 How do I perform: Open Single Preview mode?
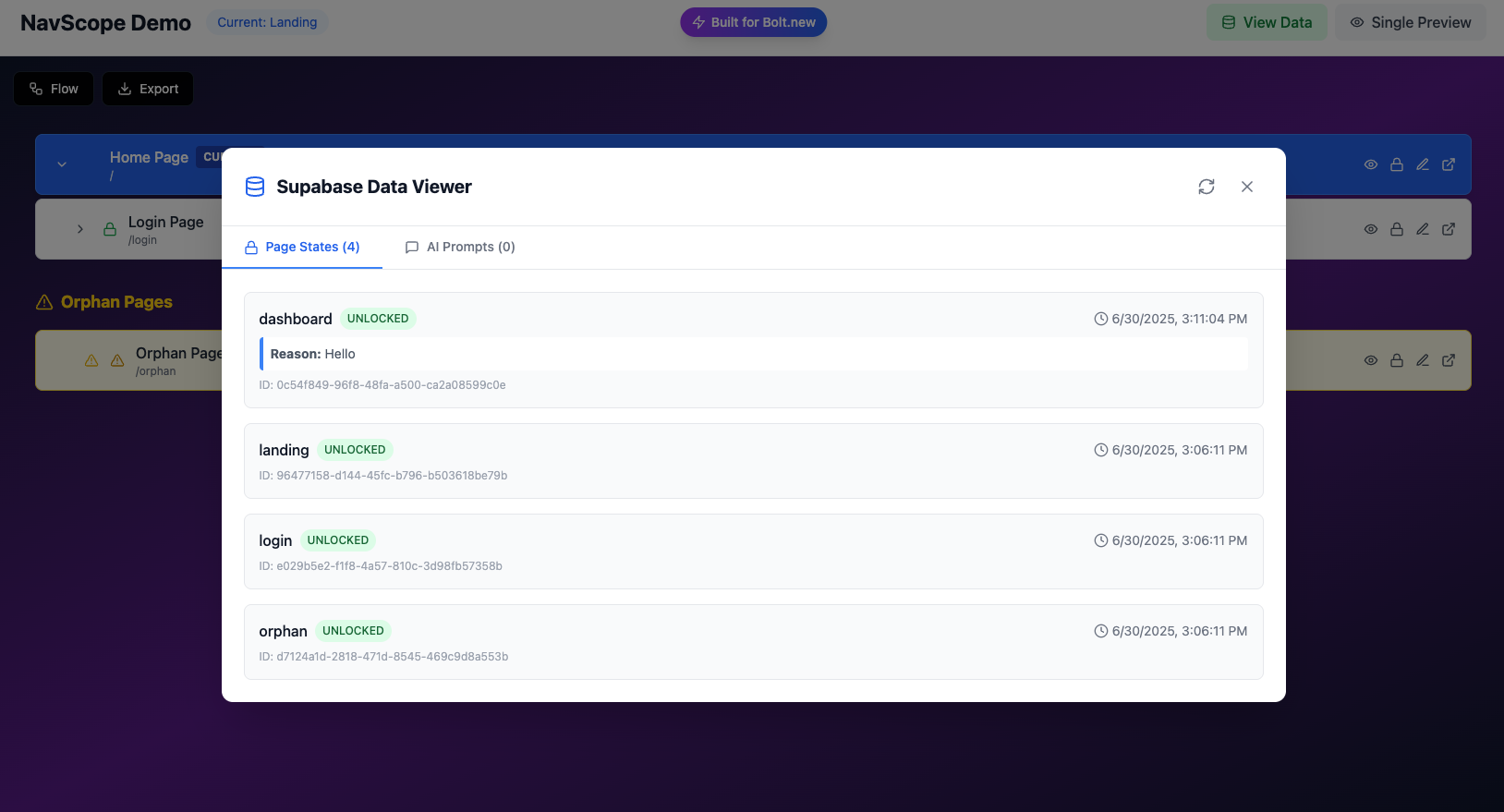click(x=1411, y=22)
